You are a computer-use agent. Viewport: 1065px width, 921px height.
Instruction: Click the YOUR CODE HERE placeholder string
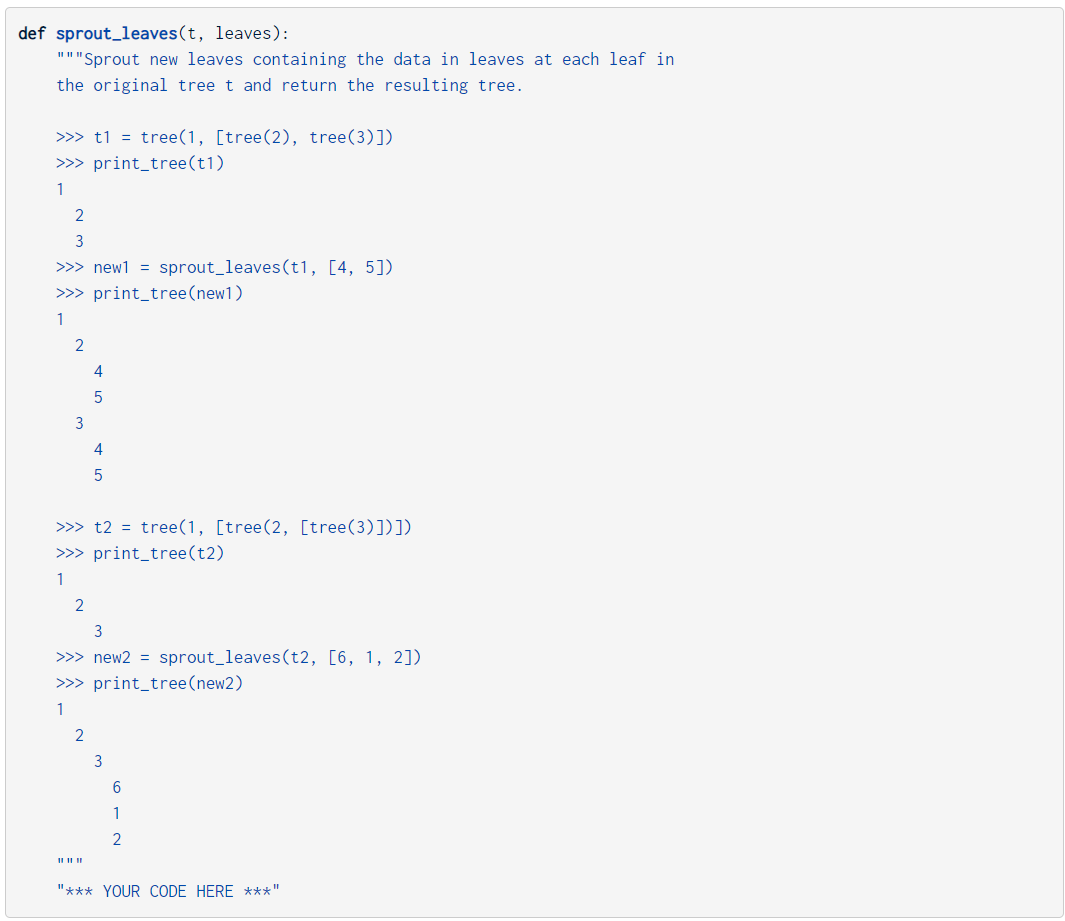(x=168, y=891)
